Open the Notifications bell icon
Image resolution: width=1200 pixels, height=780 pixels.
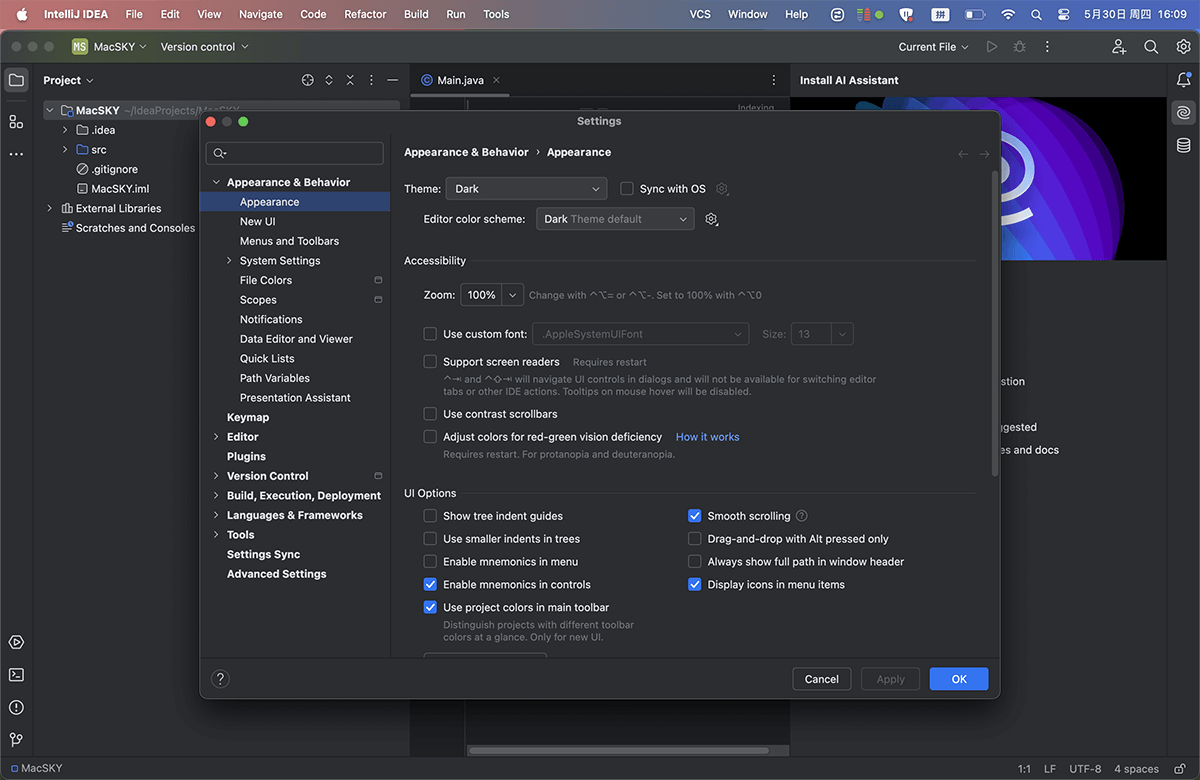(1184, 80)
